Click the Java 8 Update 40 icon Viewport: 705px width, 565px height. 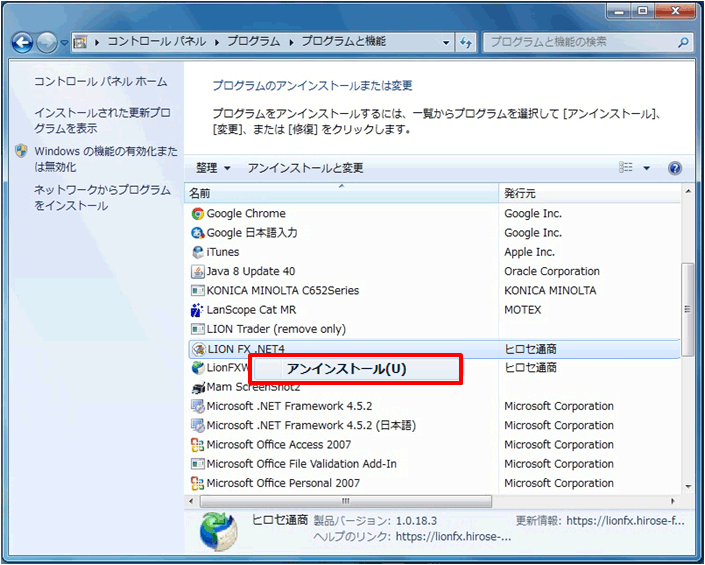pos(197,271)
